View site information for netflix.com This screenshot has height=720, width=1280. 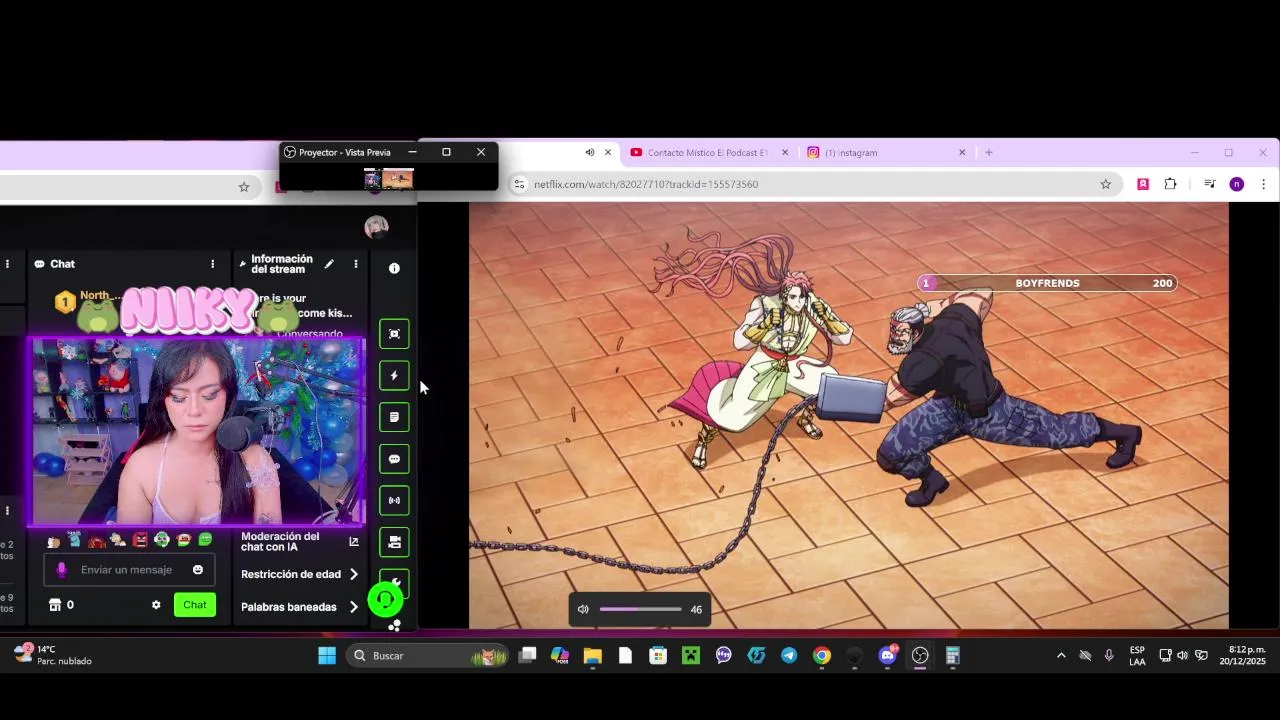tap(519, 184)
